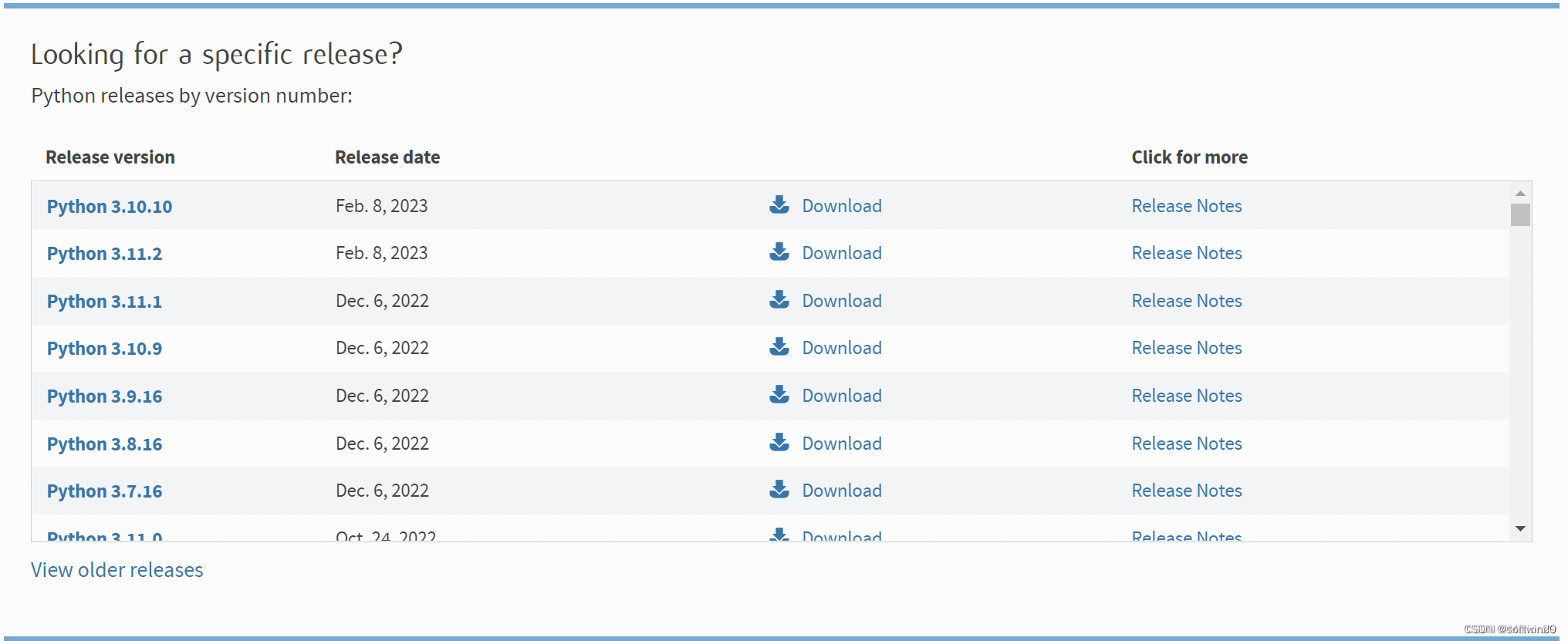Open the Python 3.10.9 release page
This screenshot has height=641, width=1568.
coord(104,349)
